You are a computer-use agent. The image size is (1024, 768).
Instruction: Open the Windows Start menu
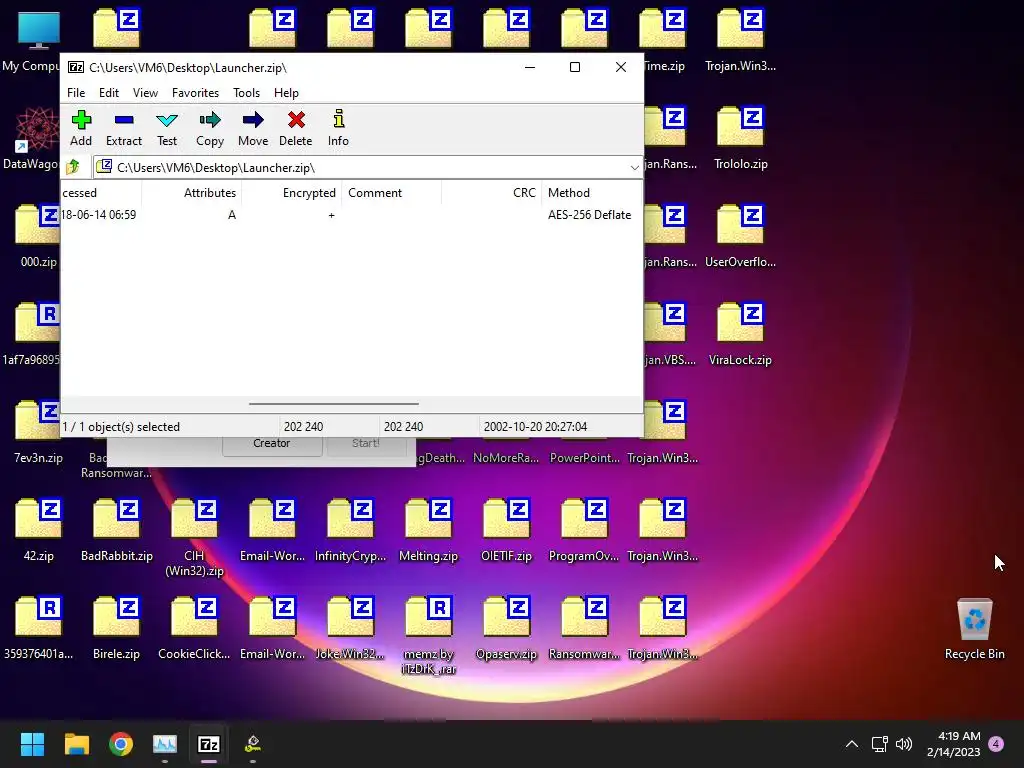32,744
